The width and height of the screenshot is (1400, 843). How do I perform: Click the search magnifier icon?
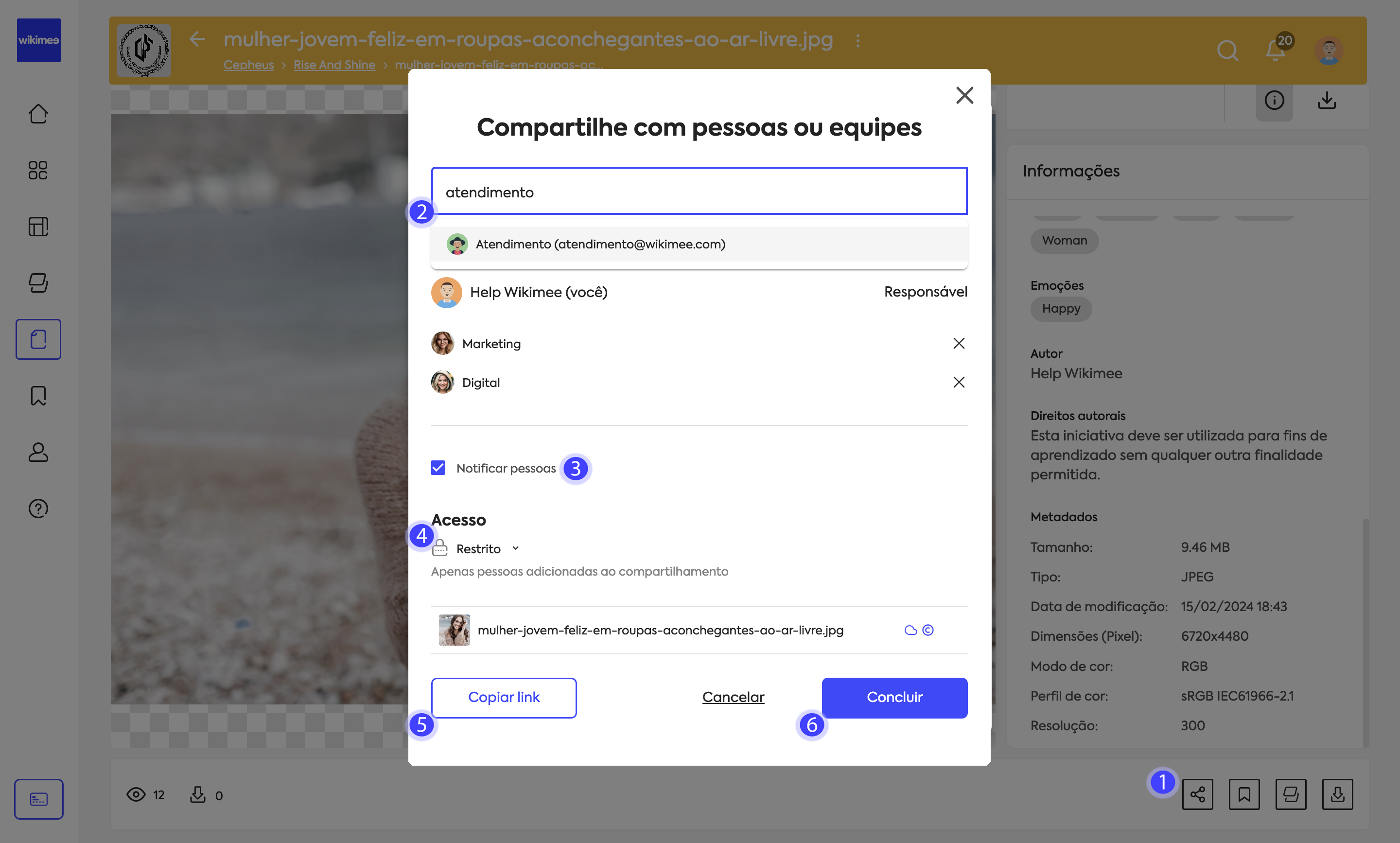(1227, 50)
